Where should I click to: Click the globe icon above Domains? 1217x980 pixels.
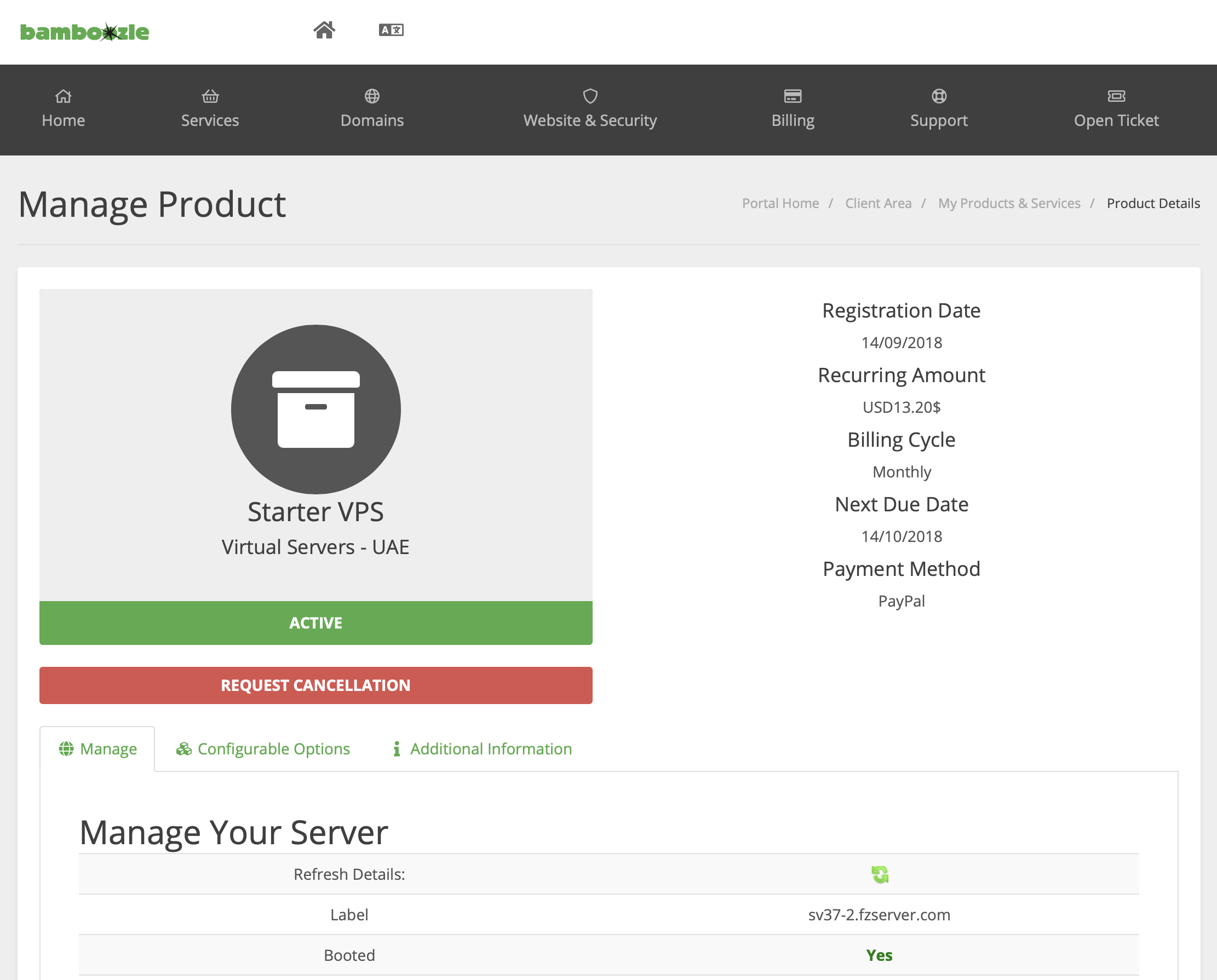point(372,96)
